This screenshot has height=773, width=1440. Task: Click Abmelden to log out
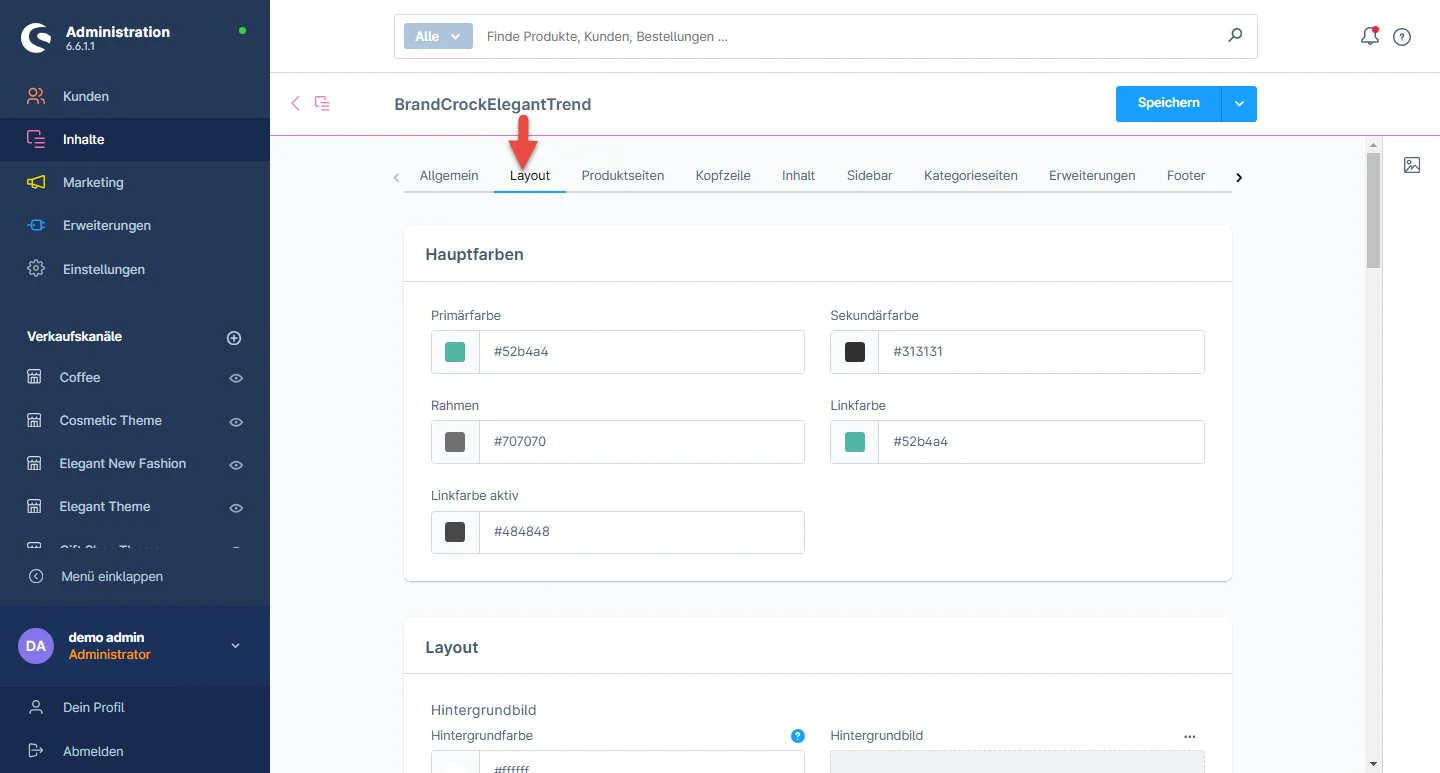tap(93, 751)
